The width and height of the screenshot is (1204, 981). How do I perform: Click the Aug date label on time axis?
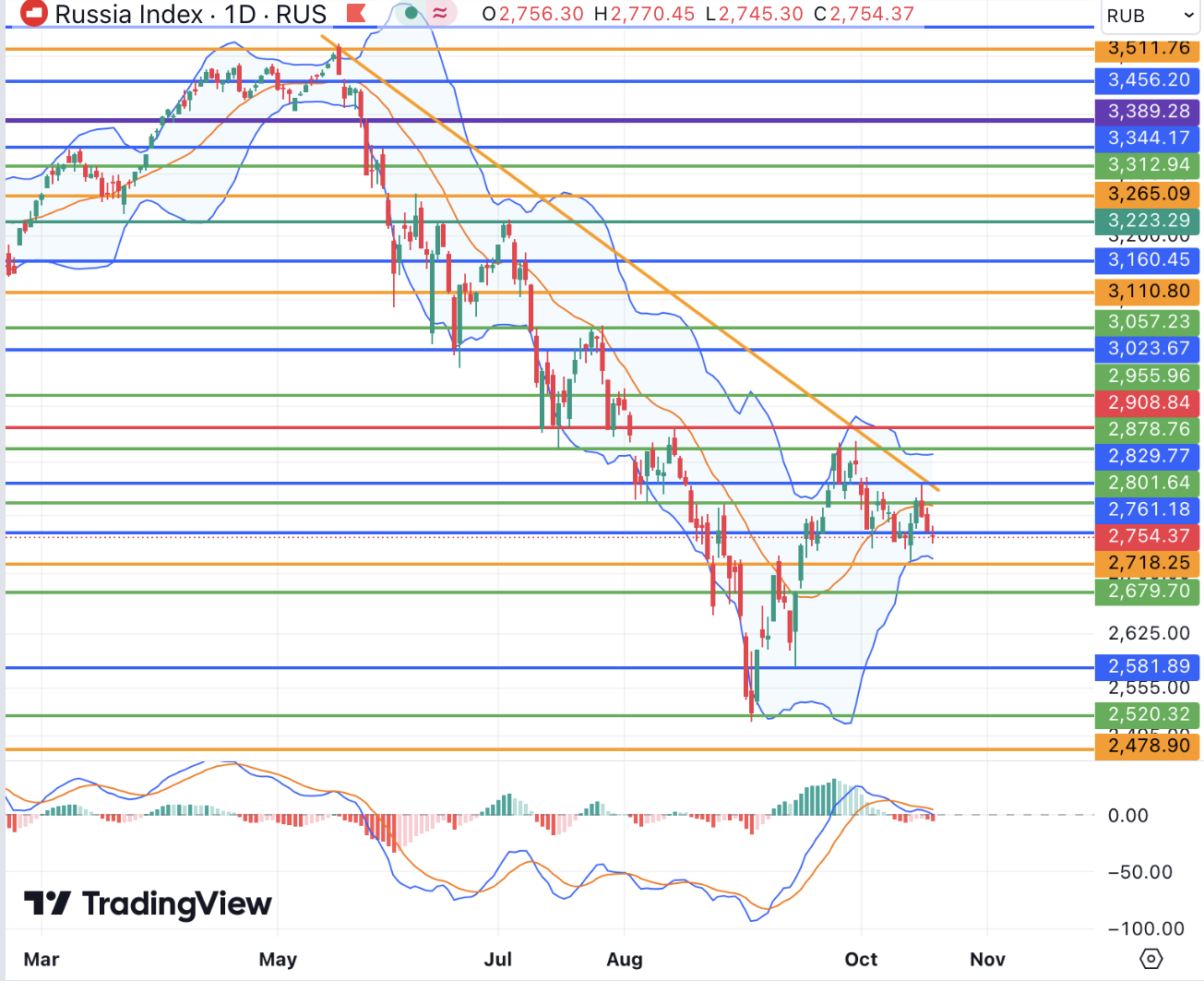tap(625, 959)
